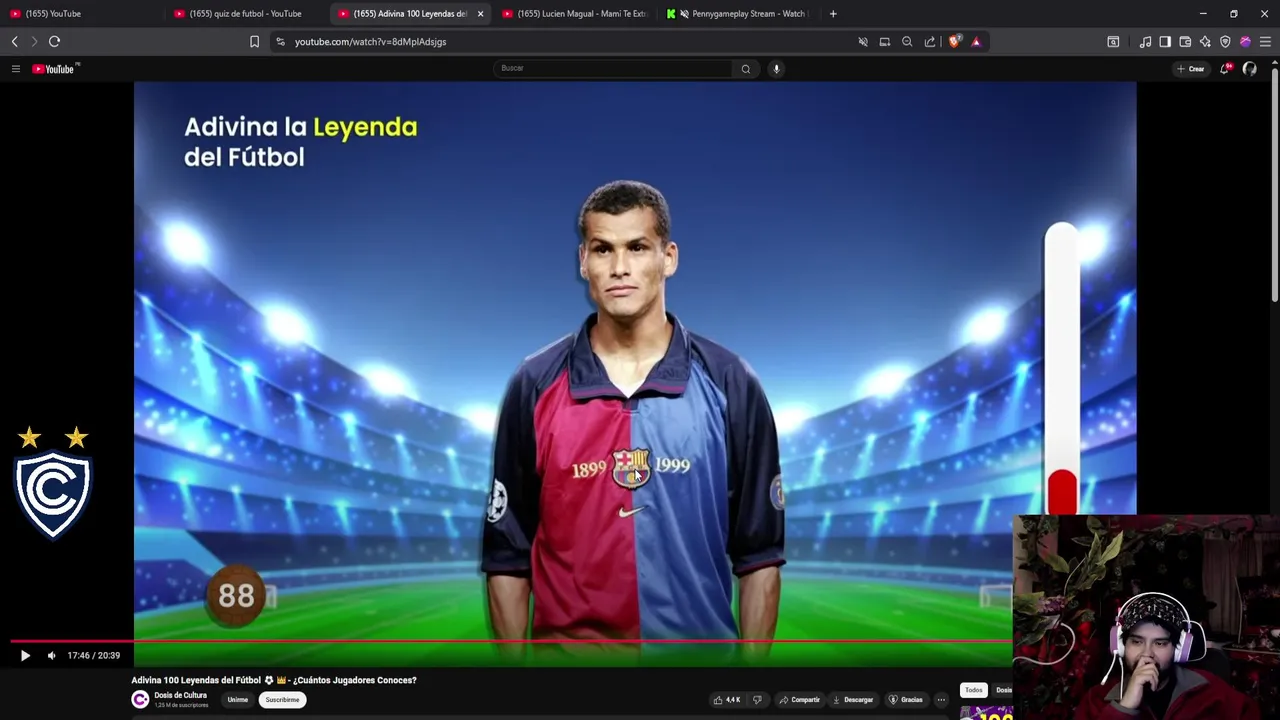Switch to 'Pennygameplay Stream' tab
This screenshot has height=720, width=1280.
click(x=740, y=14)
